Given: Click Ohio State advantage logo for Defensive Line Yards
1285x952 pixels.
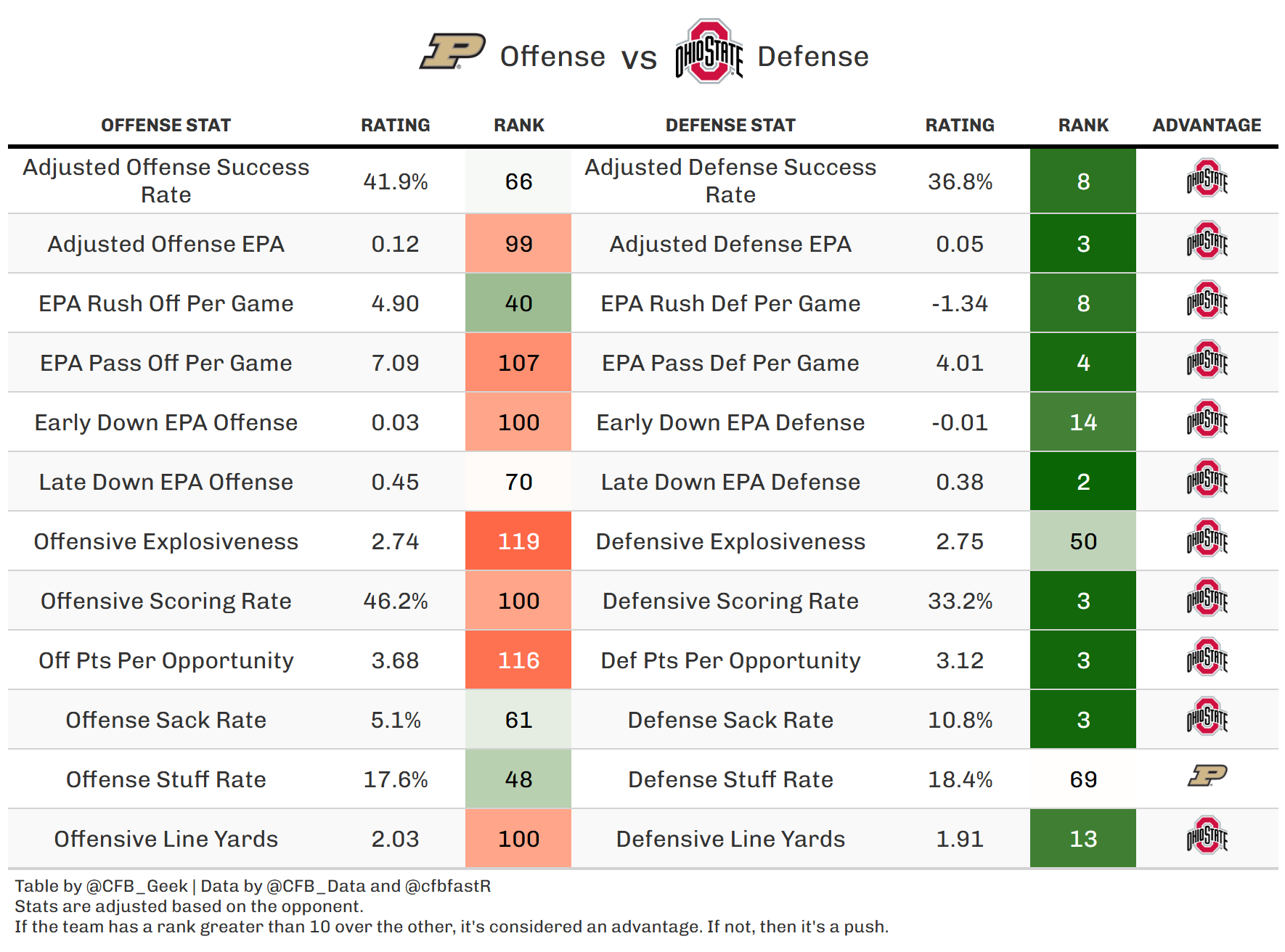Looking at the screenshot, I should [1207, 836].
